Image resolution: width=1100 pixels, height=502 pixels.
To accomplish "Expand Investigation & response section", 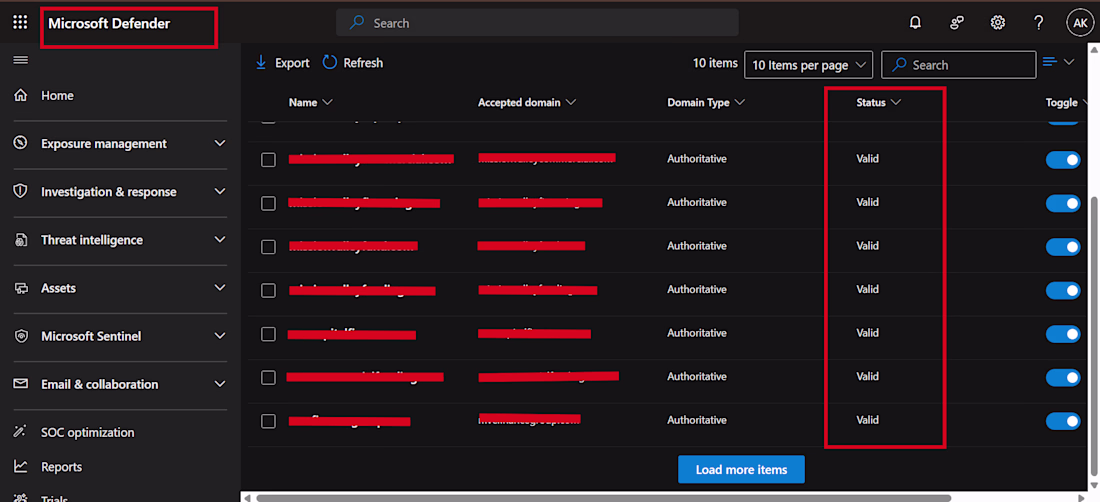I will coord(120,192).
